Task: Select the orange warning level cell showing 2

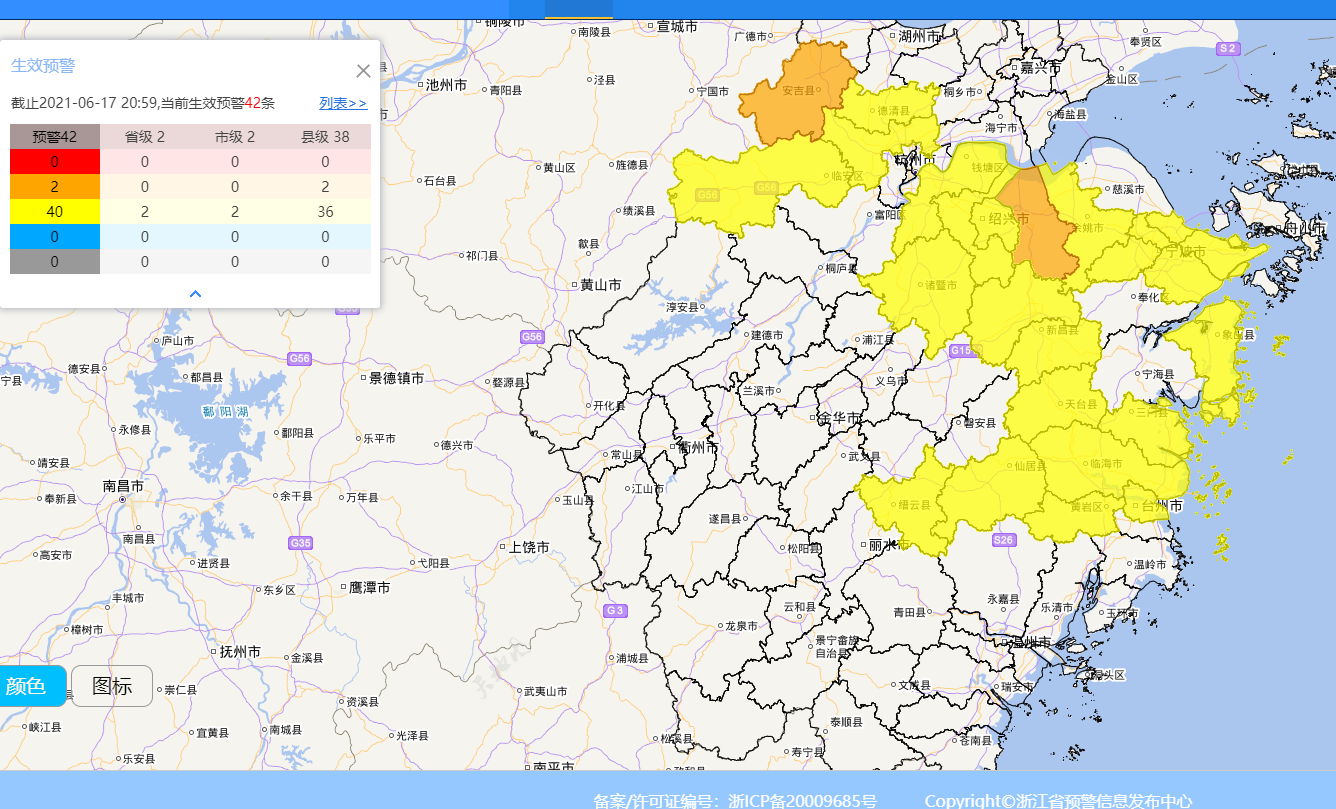Action: click(x=55, y=187)
